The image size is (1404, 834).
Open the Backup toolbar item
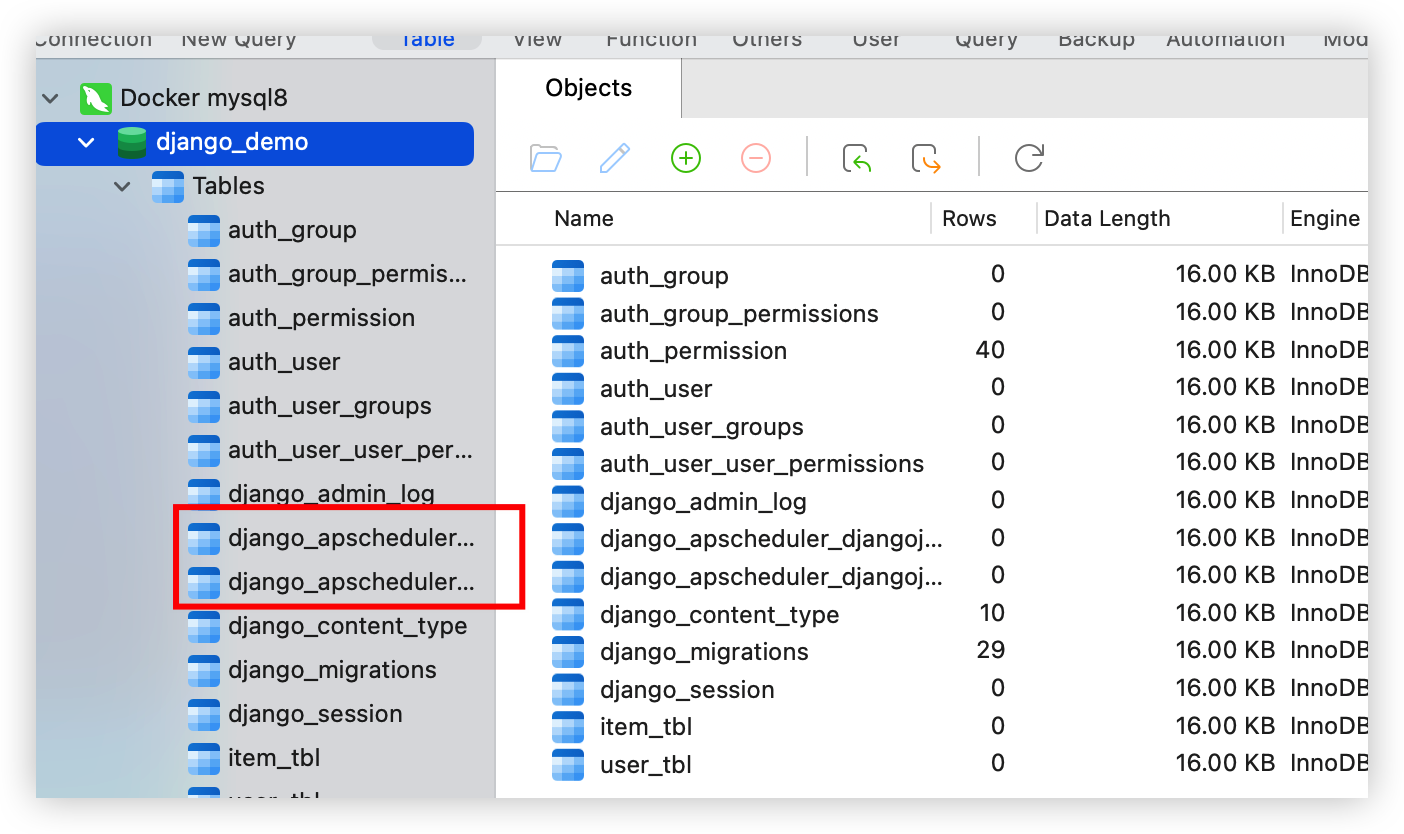(1096, 40)
